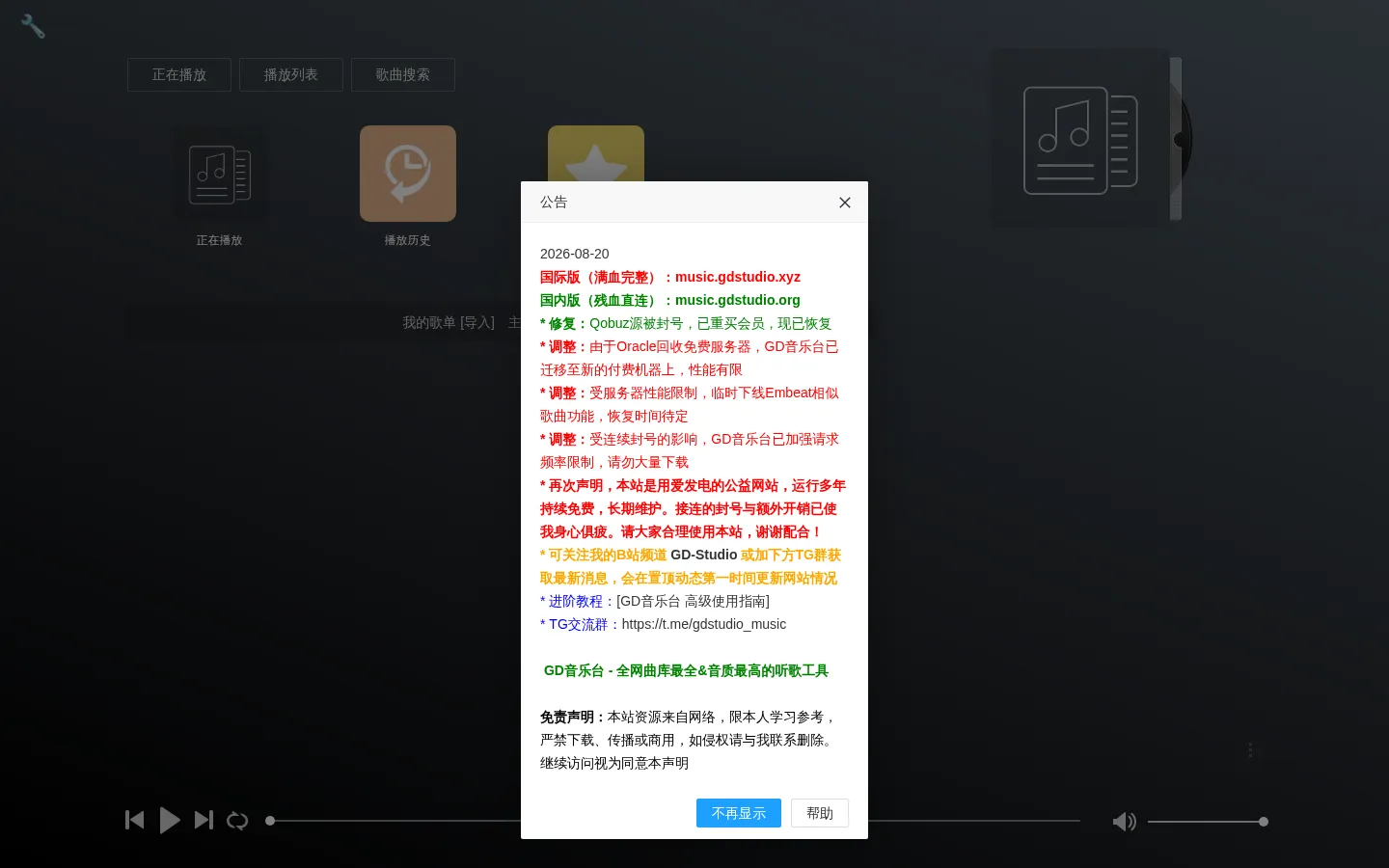Click the album cover with music note
Screen dimensions: 1389x868
[1080, 140]
